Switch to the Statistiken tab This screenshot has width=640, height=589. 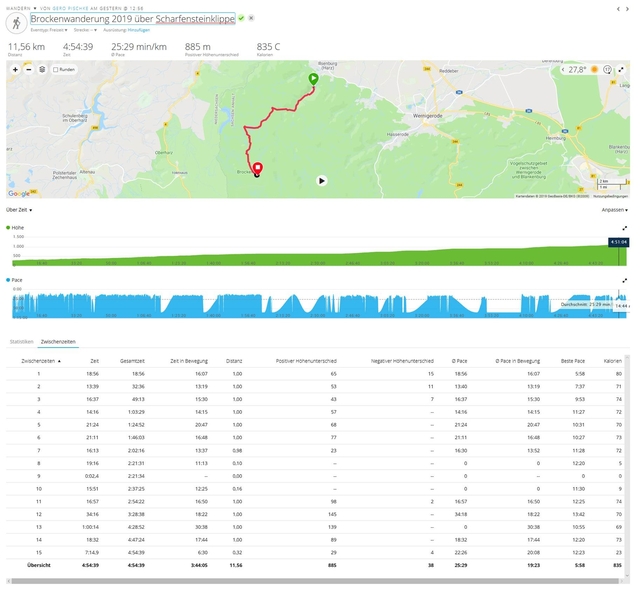(x=21, y=341)
